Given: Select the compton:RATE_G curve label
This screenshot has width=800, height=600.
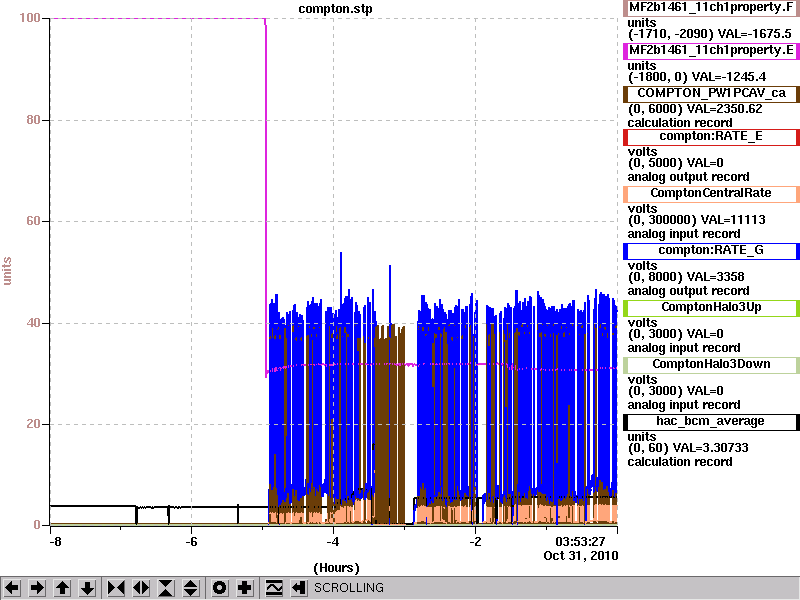Looking at the screenshot, I should click(x=711, y=251).
